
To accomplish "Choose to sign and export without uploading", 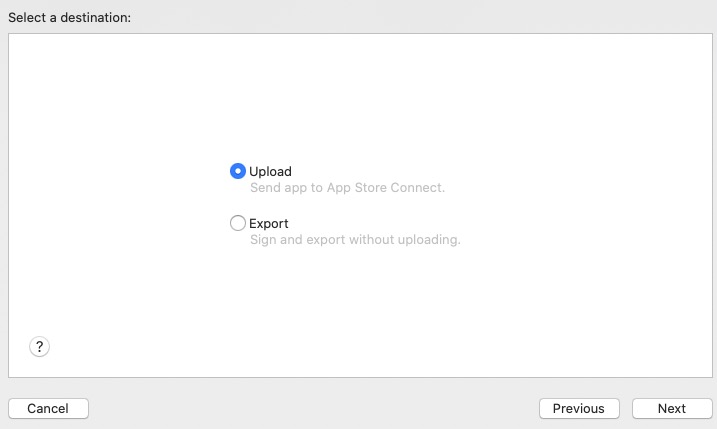I will (238, 223).
